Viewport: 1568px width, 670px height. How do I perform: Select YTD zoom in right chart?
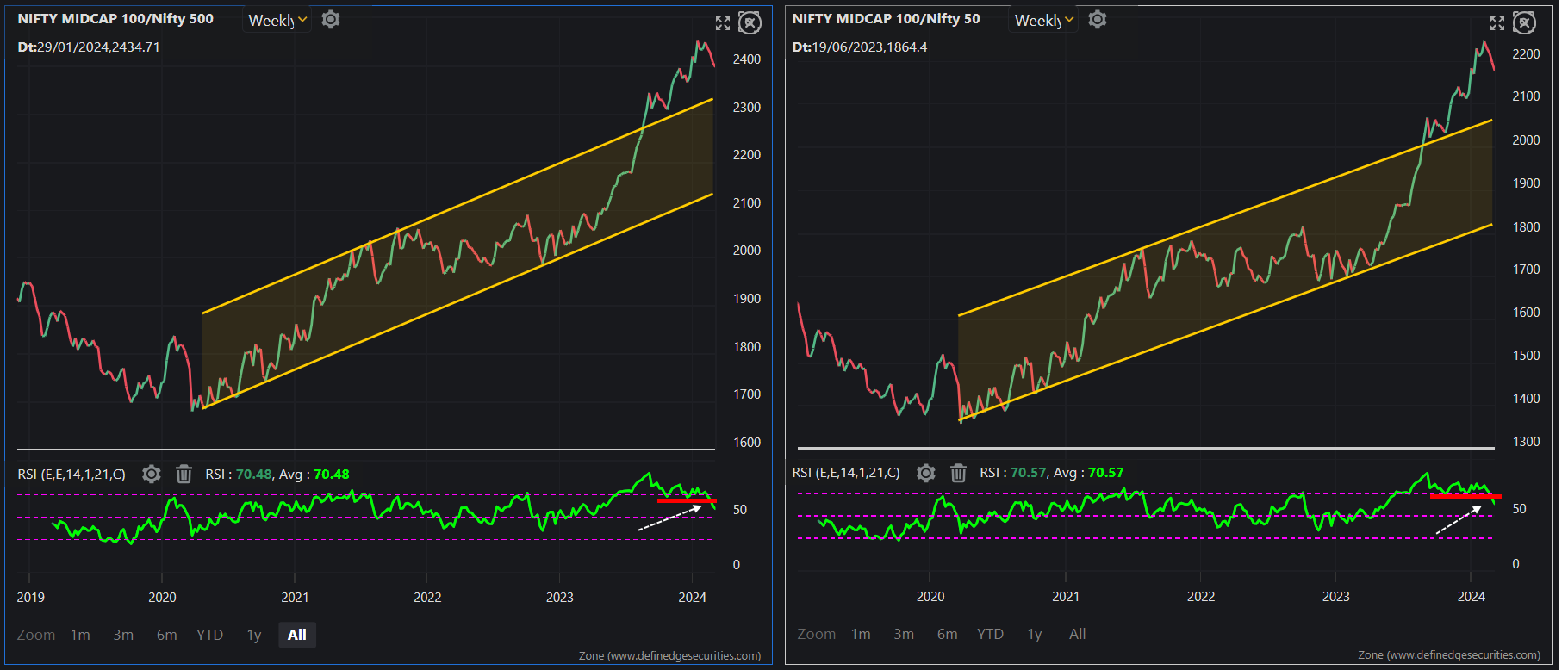point(990,634)
